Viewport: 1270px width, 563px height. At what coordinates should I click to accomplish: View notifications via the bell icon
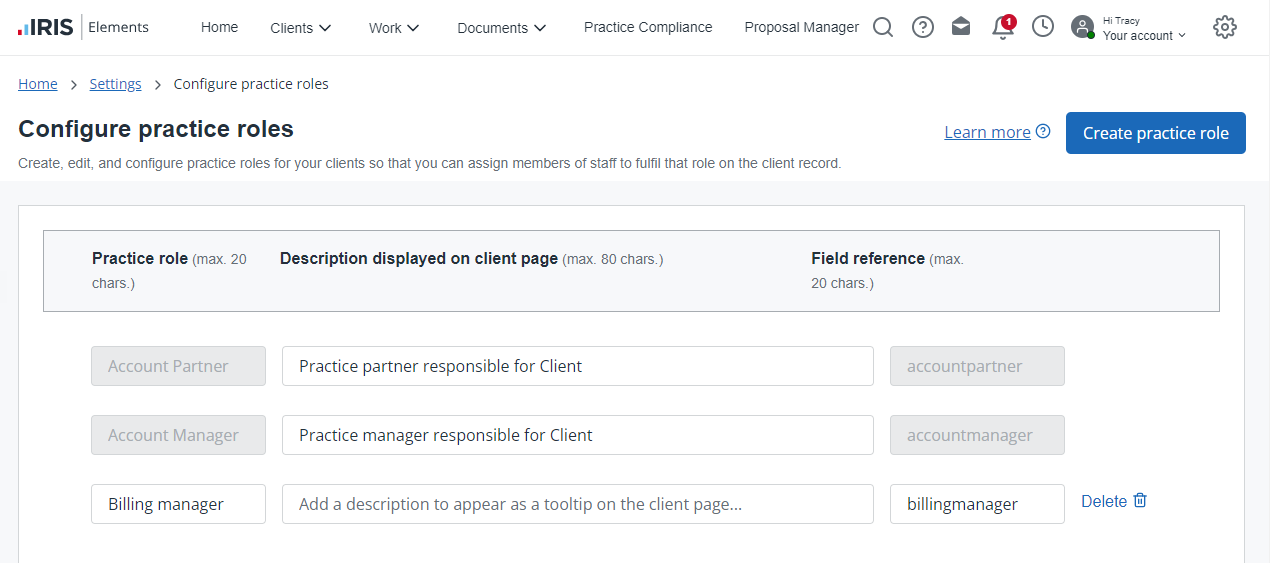1002,28
